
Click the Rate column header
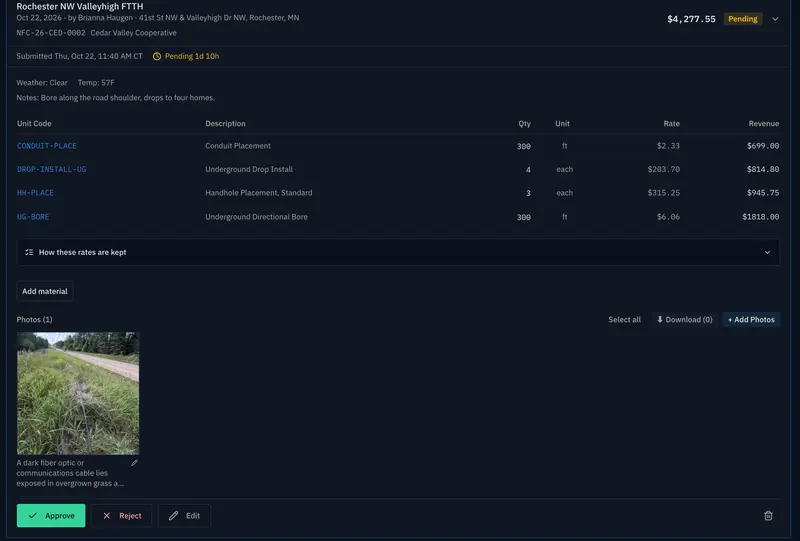(671, 124)
